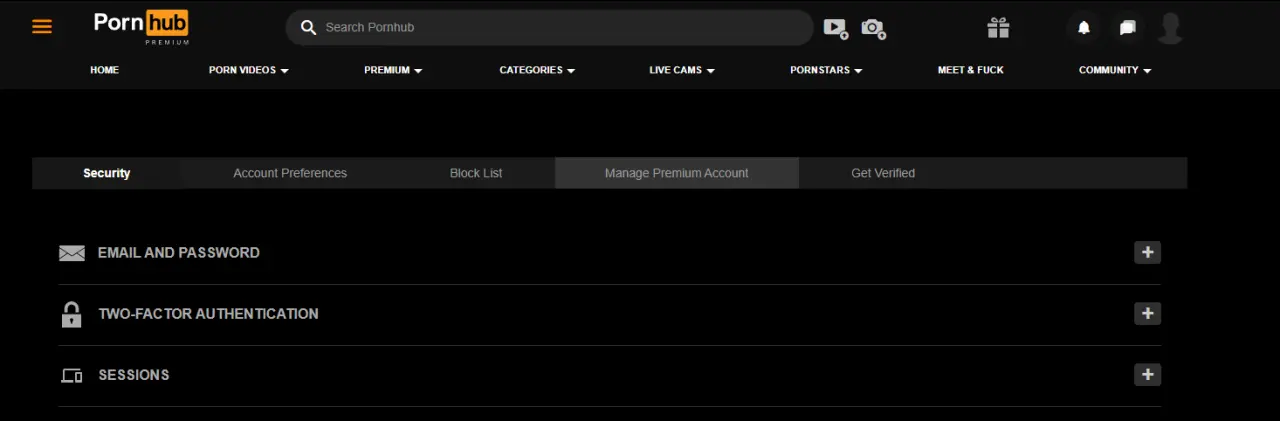1280x421 pixels.
Task: Expand Sessions with the plus button
Action: coord(1147,375)
